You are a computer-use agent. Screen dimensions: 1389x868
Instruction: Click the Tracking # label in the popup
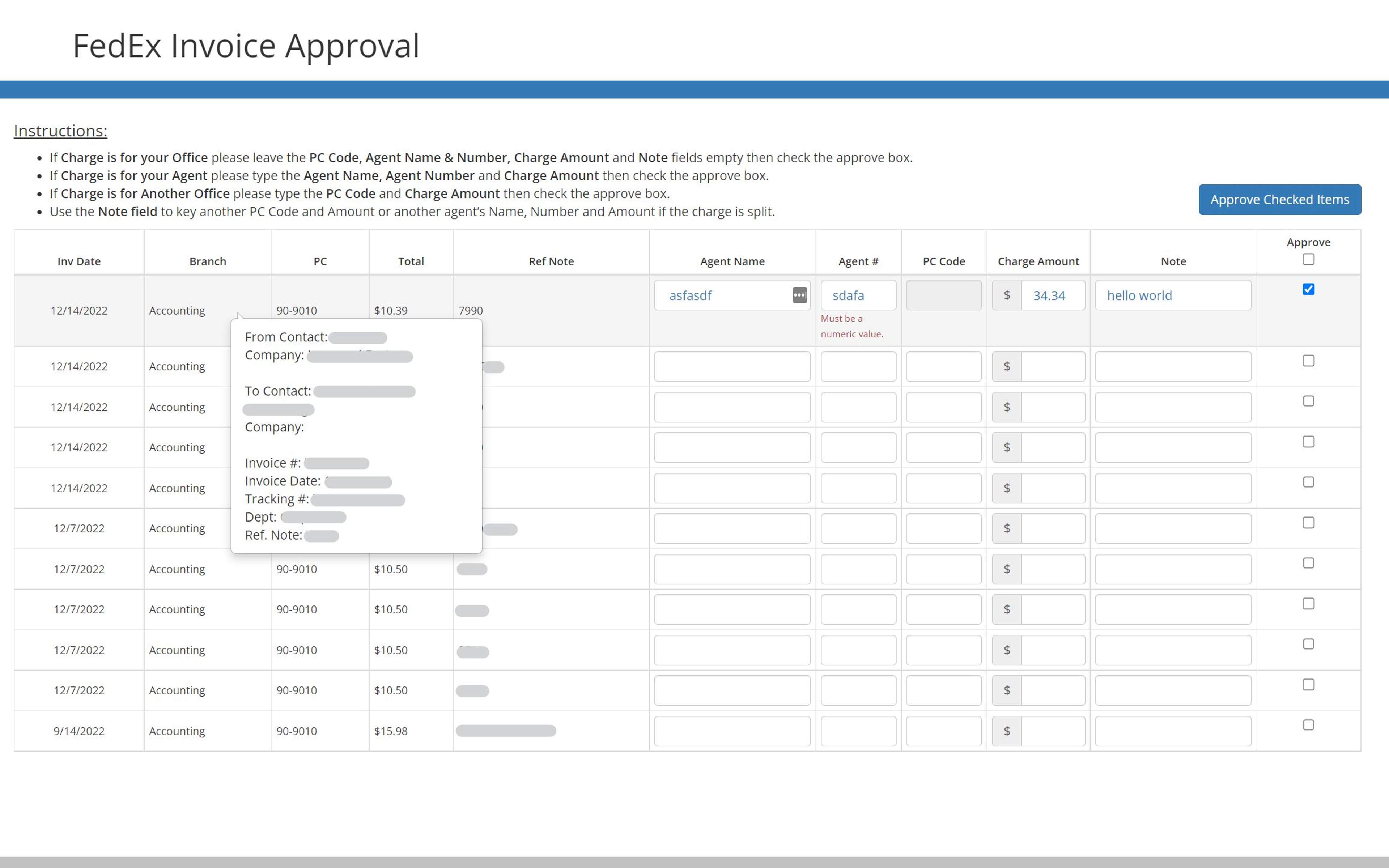(x=277, y=499)
